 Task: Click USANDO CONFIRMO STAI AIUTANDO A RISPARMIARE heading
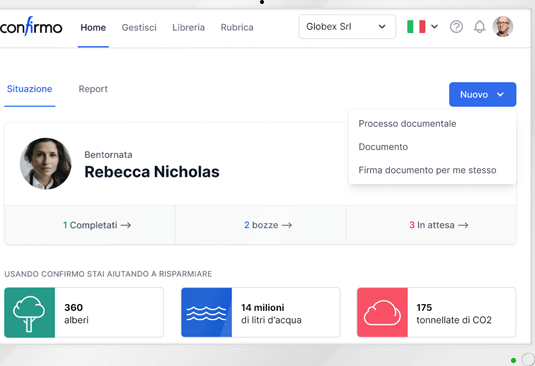point(108,274)
